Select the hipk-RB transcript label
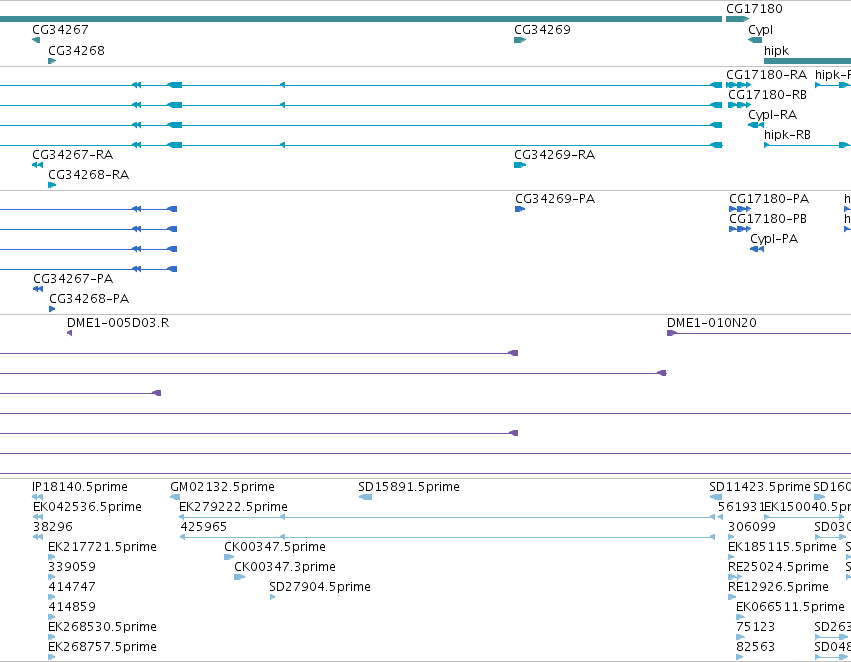Viewport: 851px width, 662px height. pyautogui.click(x=787, y=135)
